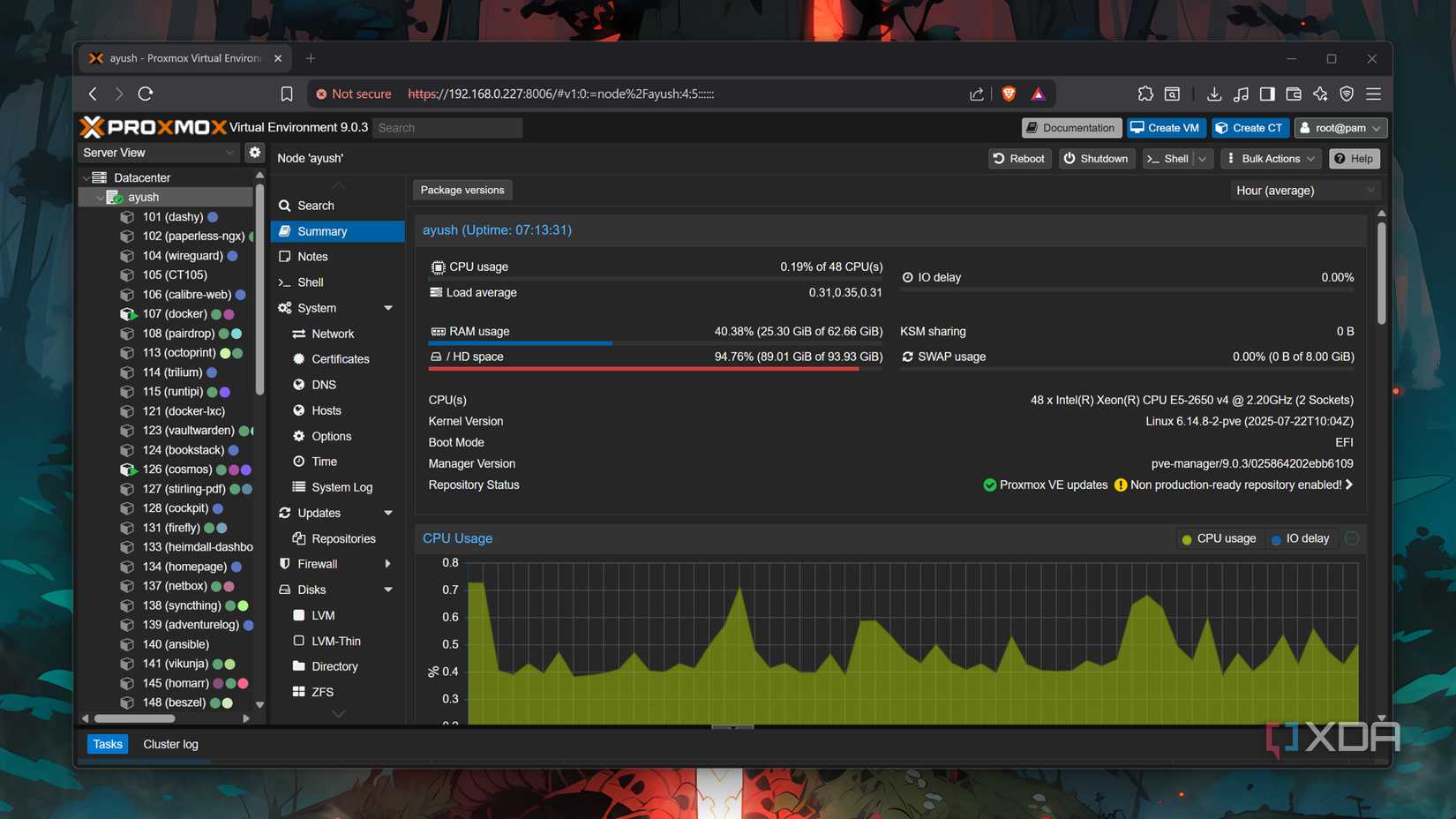The height and width of the screenshot is (819, 1456).
Task: Select container 101 (dashy)
Action: point(172,216)
